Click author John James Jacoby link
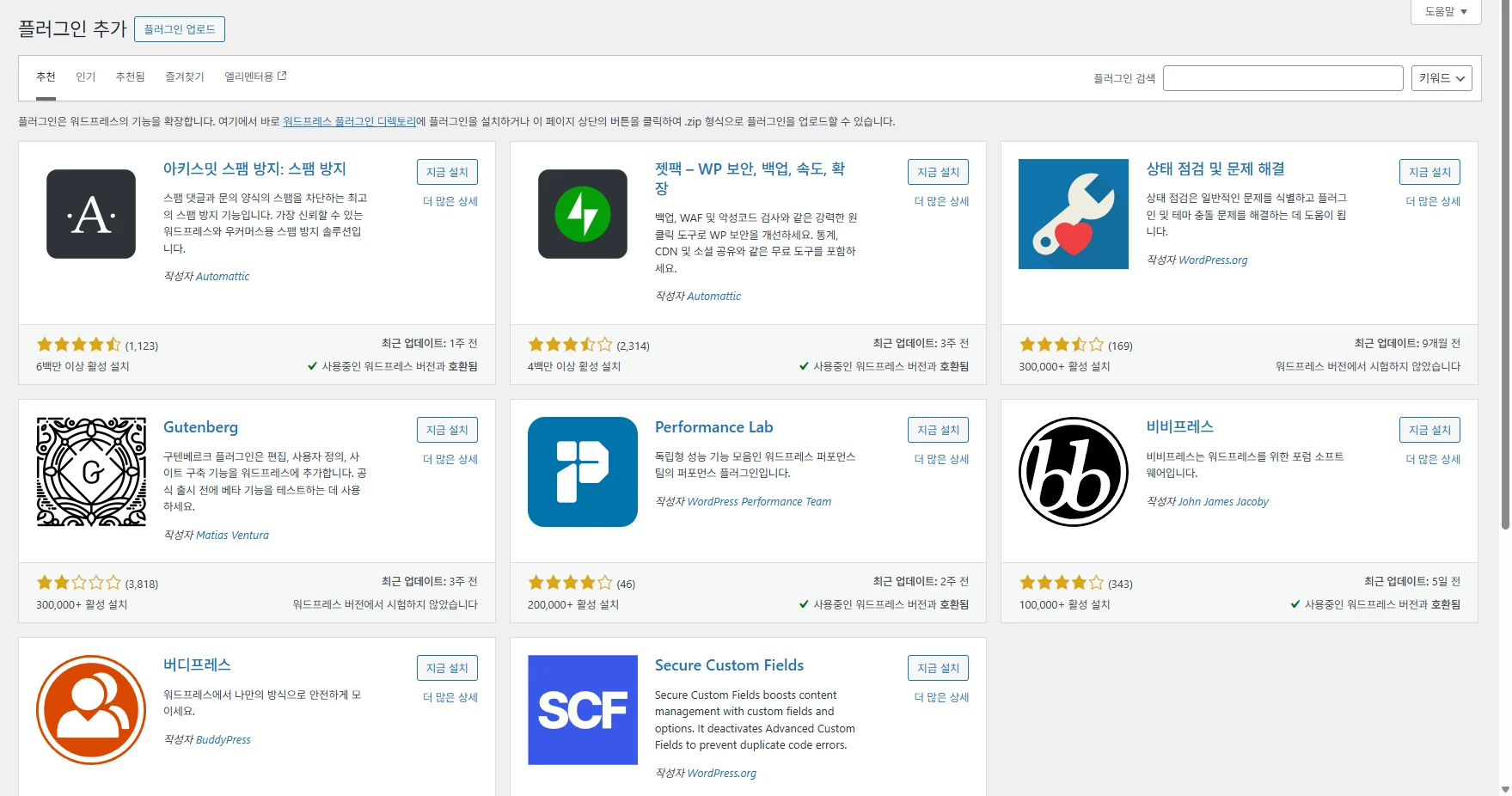The height and width of the screenshot is (796, 1512). 1223,502
